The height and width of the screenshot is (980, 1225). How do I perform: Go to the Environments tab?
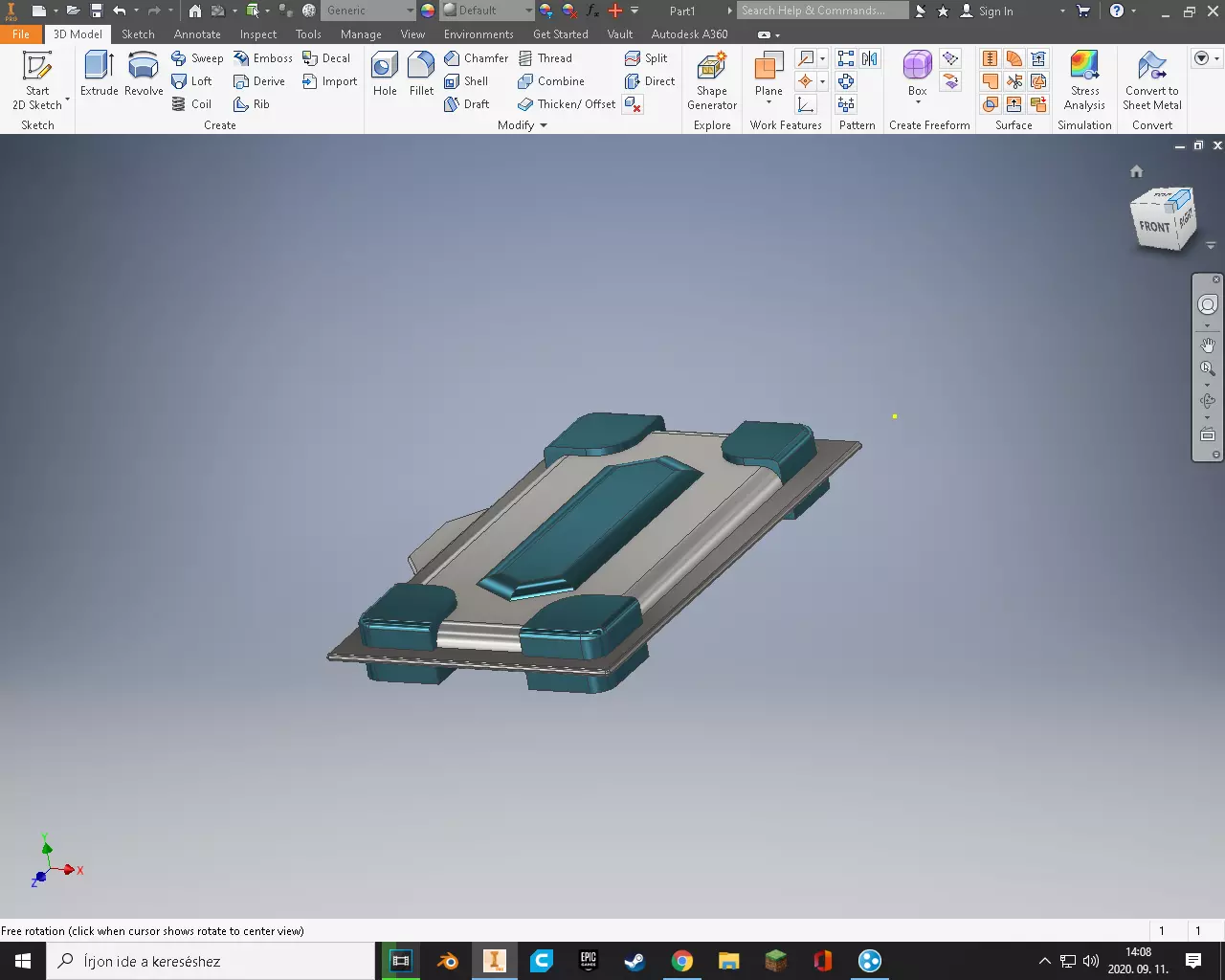[x=479, y=33]
